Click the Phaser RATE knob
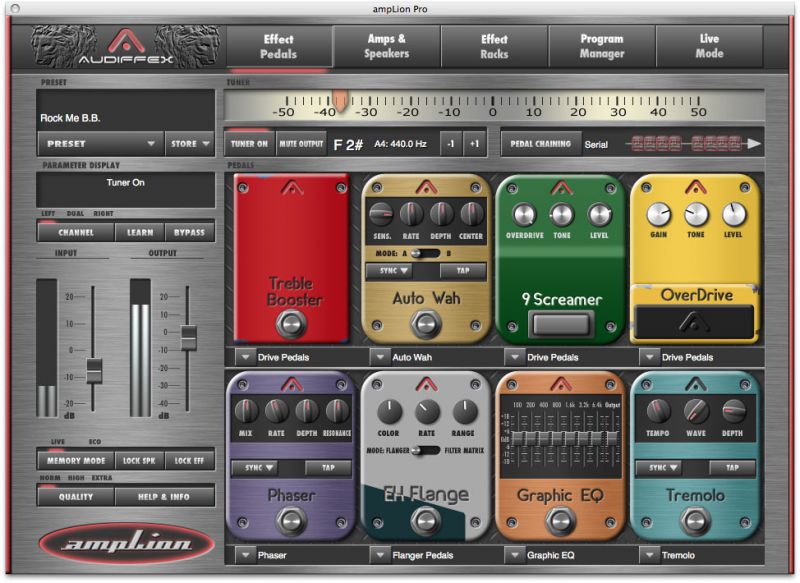The width and height of the screenshot is (800, 583). pyautogui.click(x=276, y=411)
